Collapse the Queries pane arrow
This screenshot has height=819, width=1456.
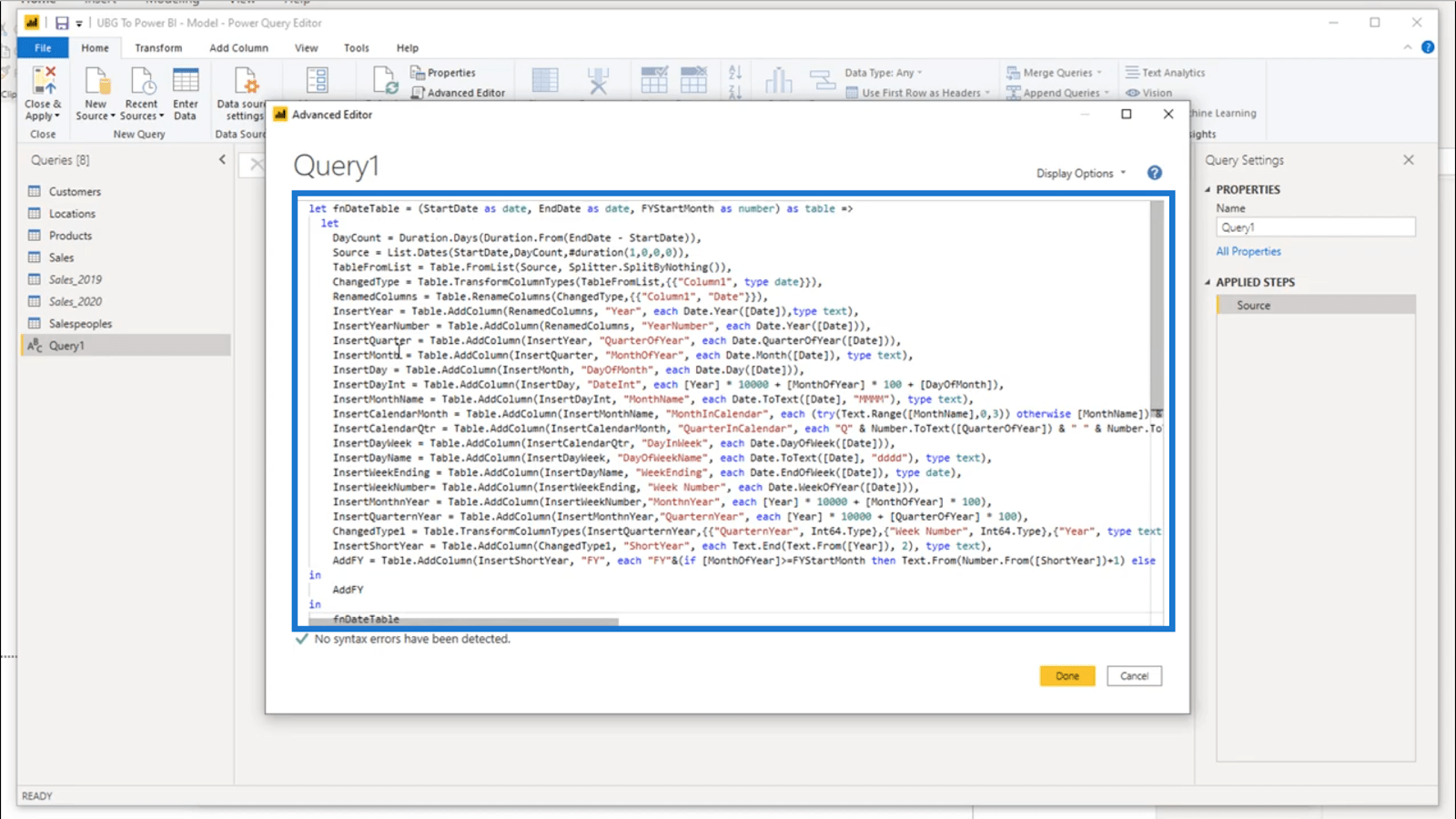point(222,159)
